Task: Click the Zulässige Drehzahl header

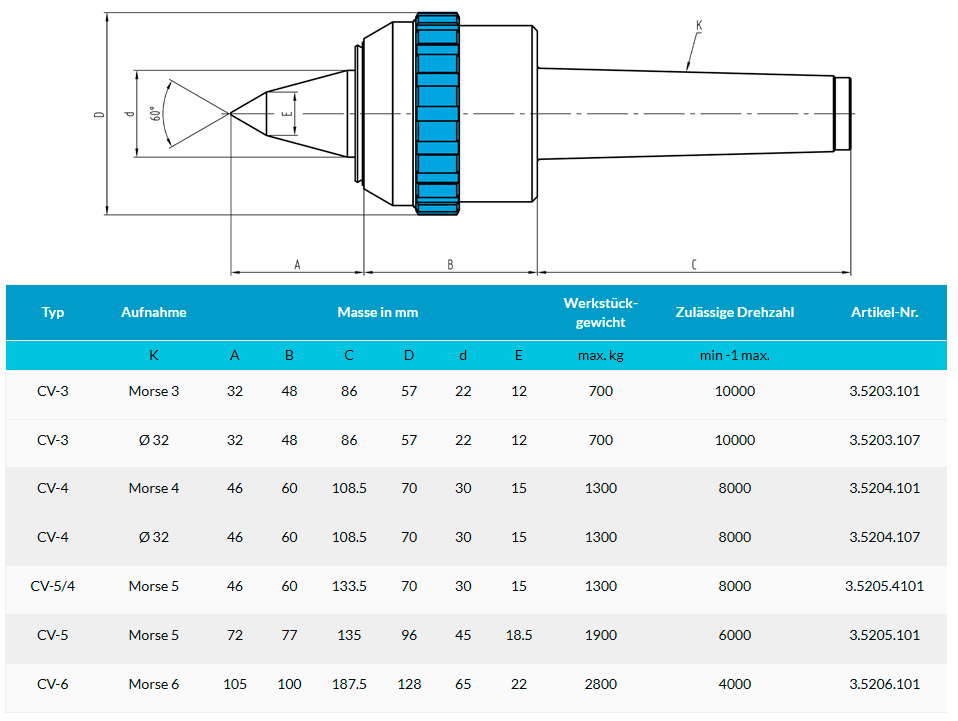Action: 735,312
